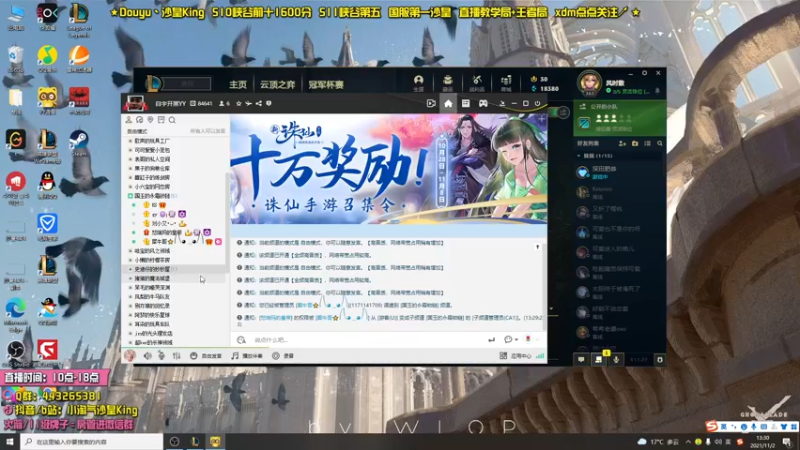
Task: Click the bug report icon at League bottom-right
Action: (x=660, y=360)
